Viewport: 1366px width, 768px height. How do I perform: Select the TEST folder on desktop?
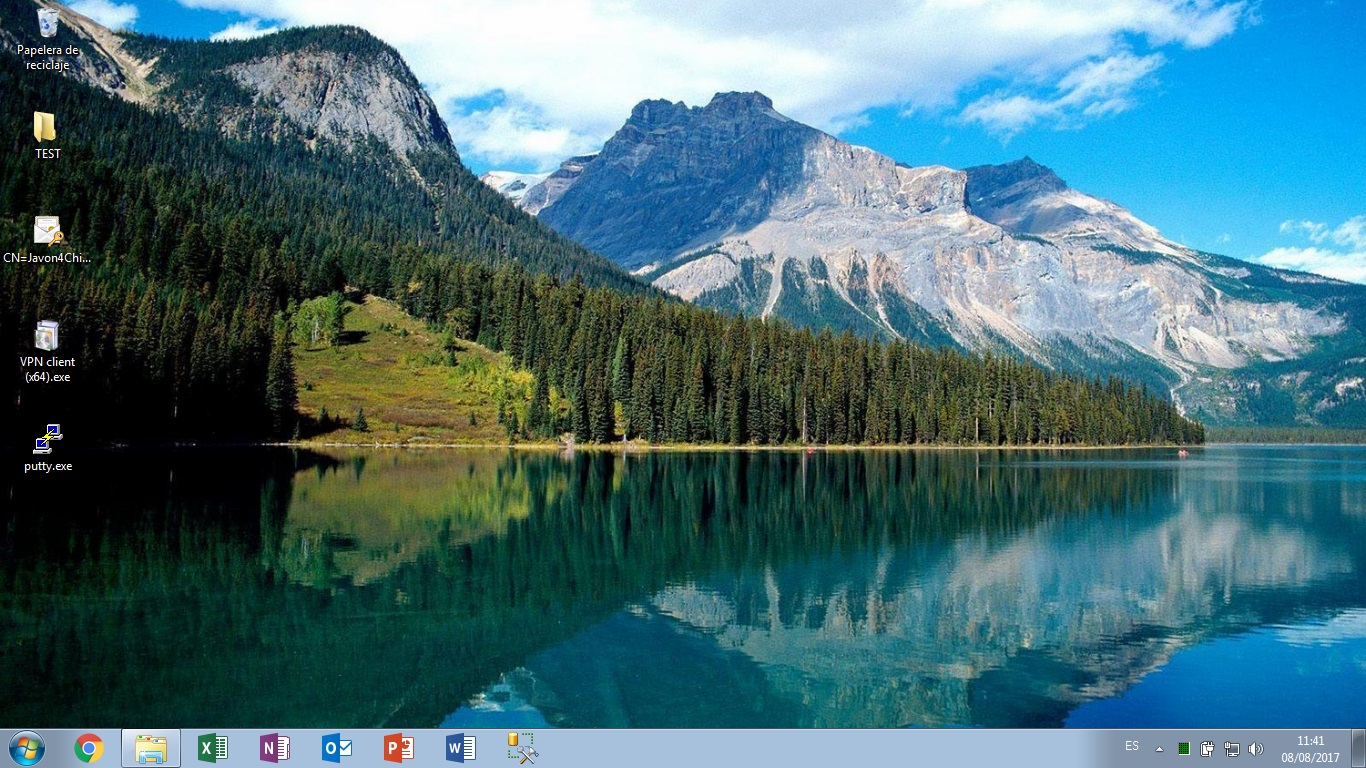point(46,128)
